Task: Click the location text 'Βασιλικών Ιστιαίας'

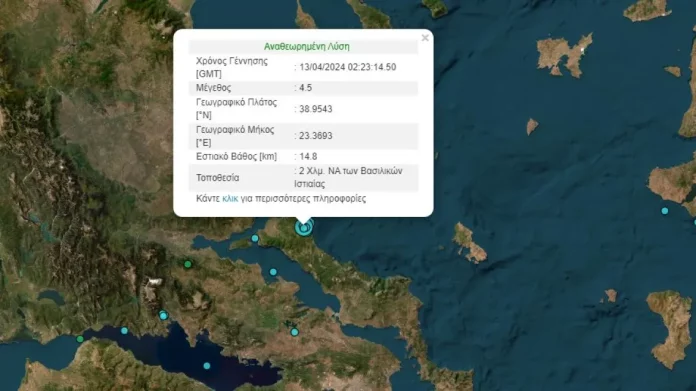Action: point(348,178)
